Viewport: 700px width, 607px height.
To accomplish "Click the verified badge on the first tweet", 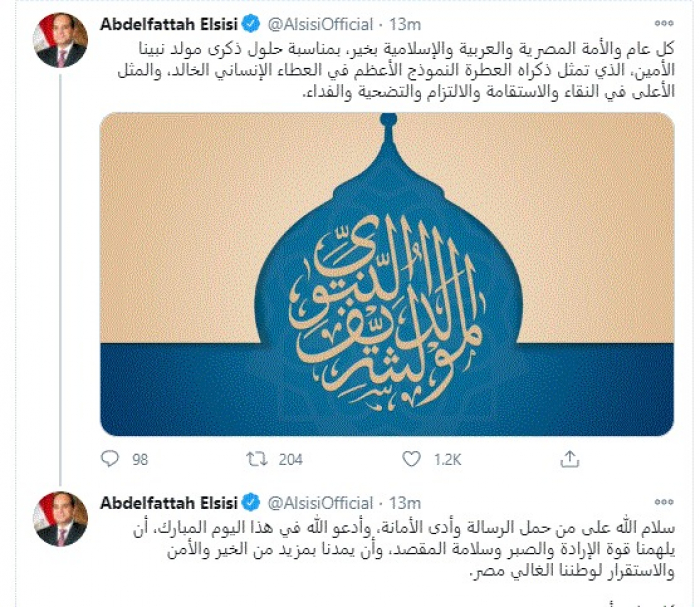I will 252,22.
